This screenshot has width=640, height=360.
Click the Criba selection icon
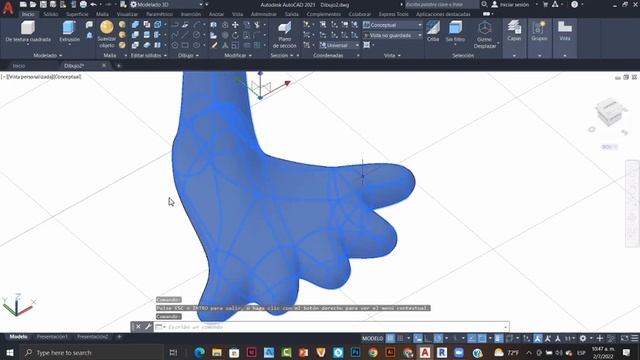pos(433,28)
